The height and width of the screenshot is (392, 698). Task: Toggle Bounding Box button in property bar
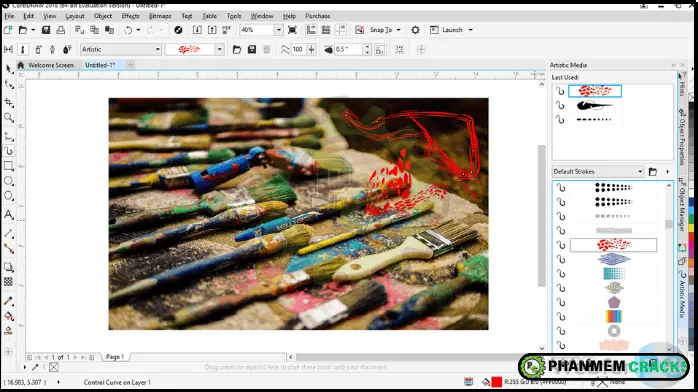399,49
